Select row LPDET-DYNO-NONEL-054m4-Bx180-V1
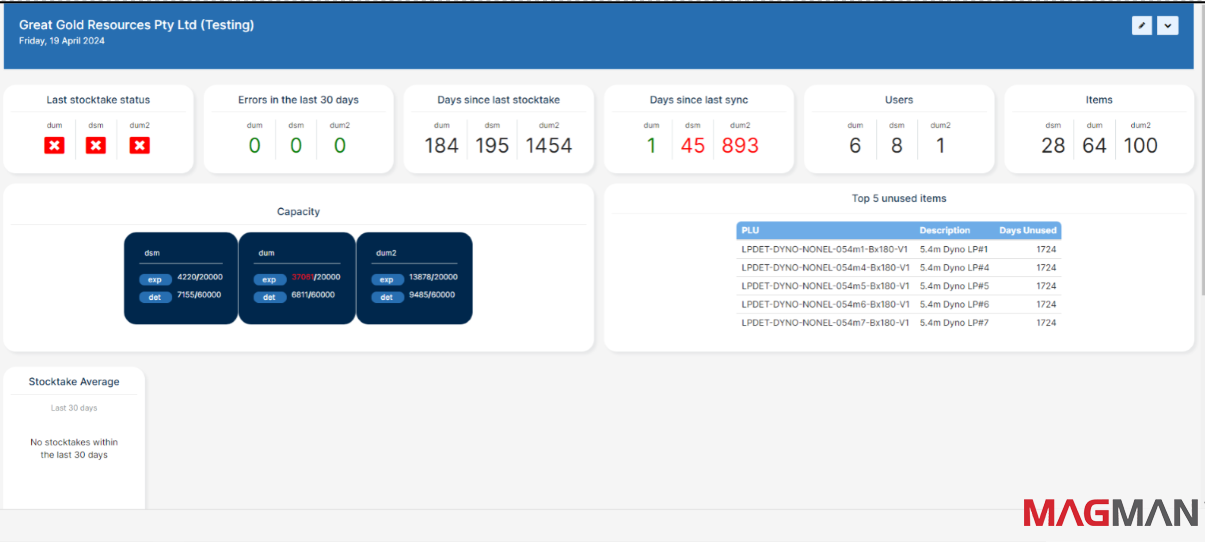Viewport: 1205px width, 542px height. tap(898, 268)
